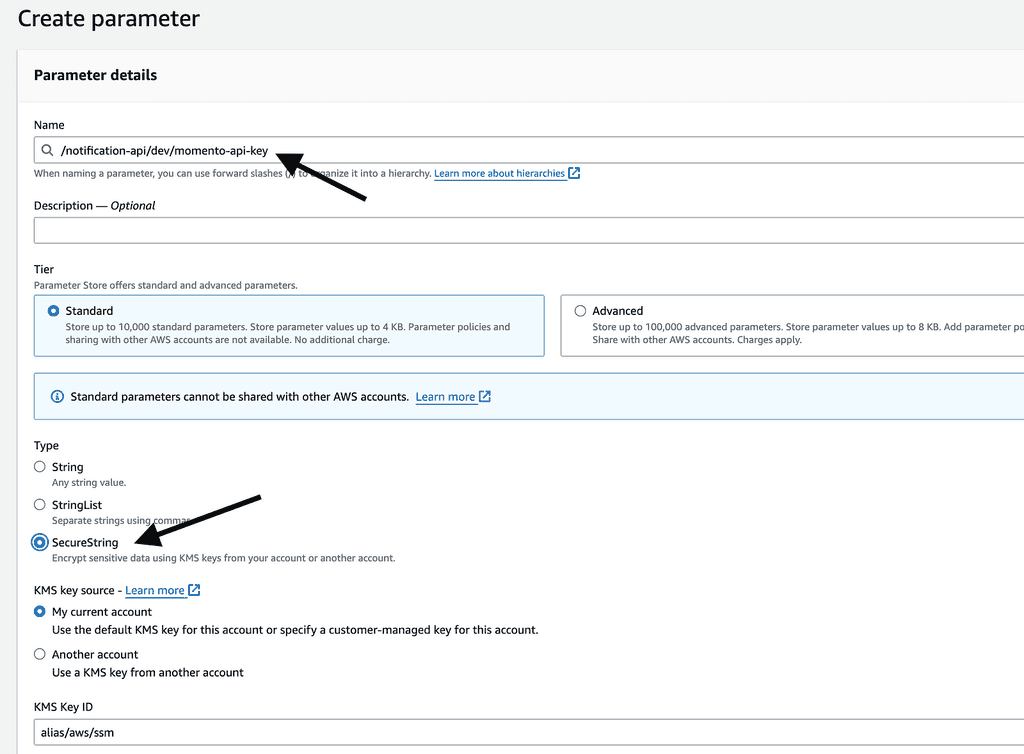Choose the StringList parameter type
This screenshot has width=1024, height=754.
[x=40, y=505]
